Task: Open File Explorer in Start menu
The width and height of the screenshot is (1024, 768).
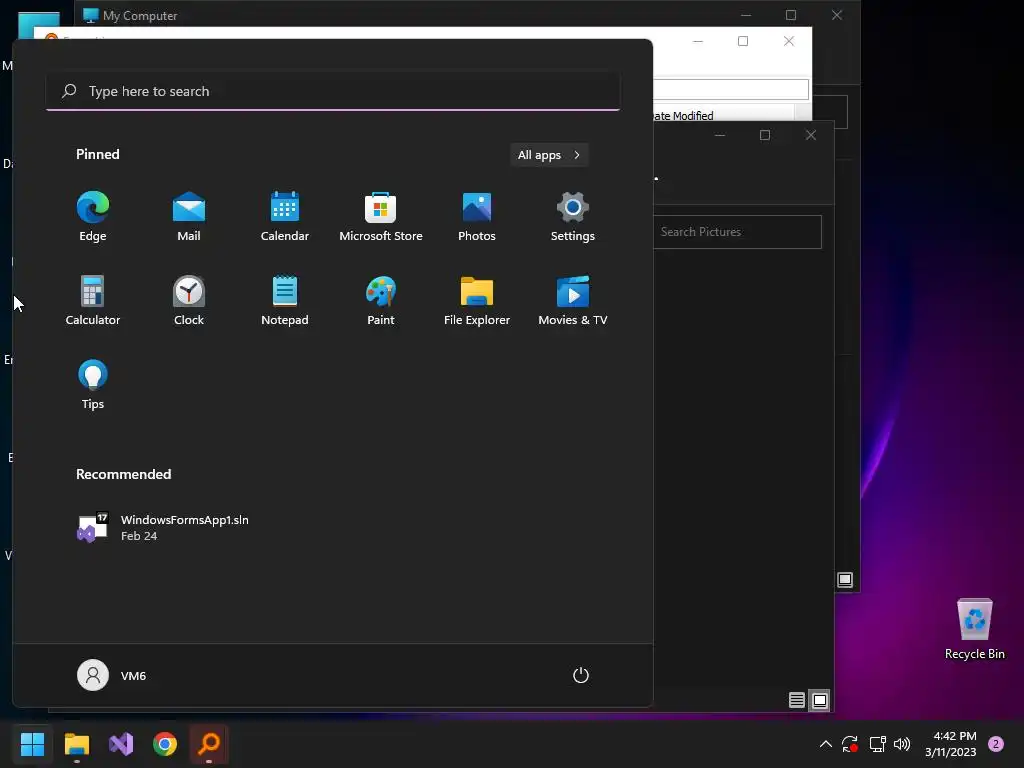Action: 477,300
